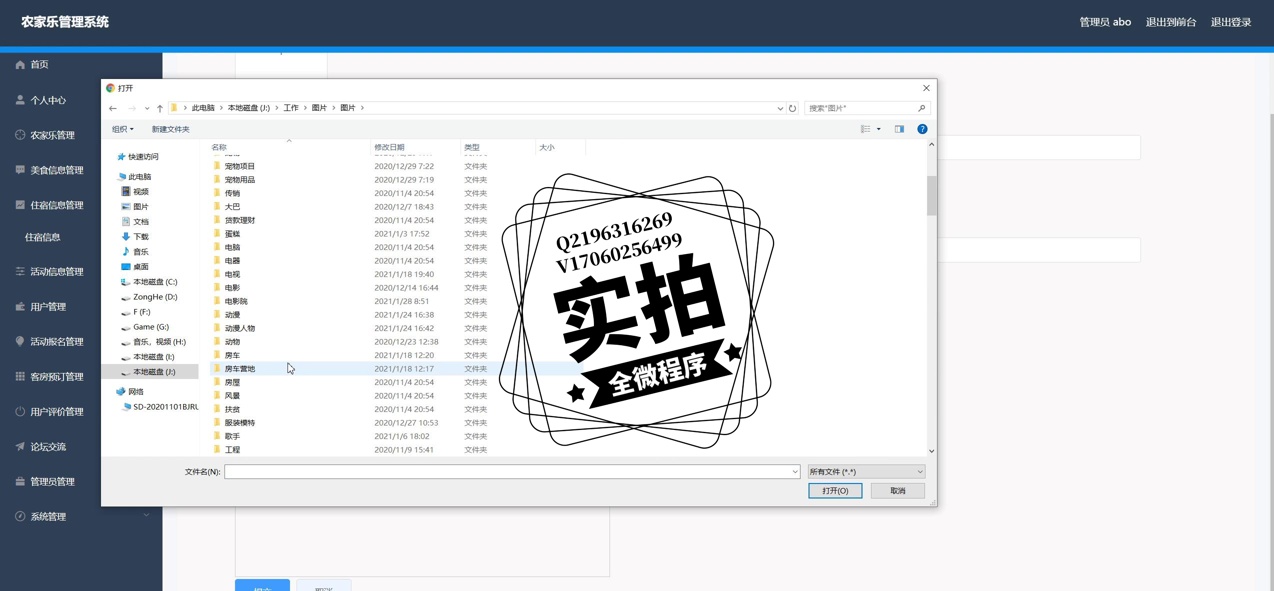
Task: Click the 取消 button in dialog
Action: pyautogui.click(x=897, y=491)
